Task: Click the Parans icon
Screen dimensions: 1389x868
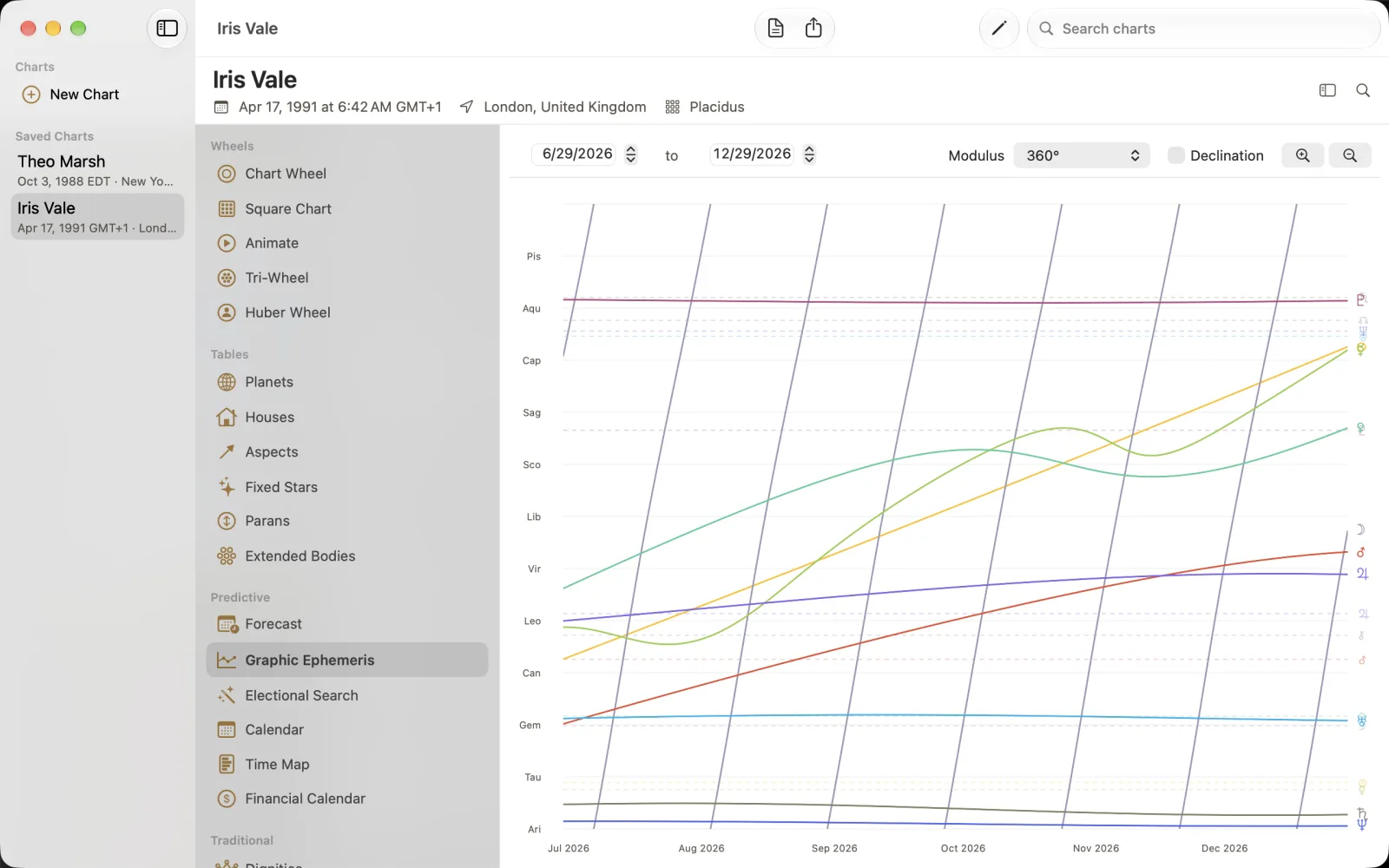Action: pyautogui.click(x=227, y=521)
